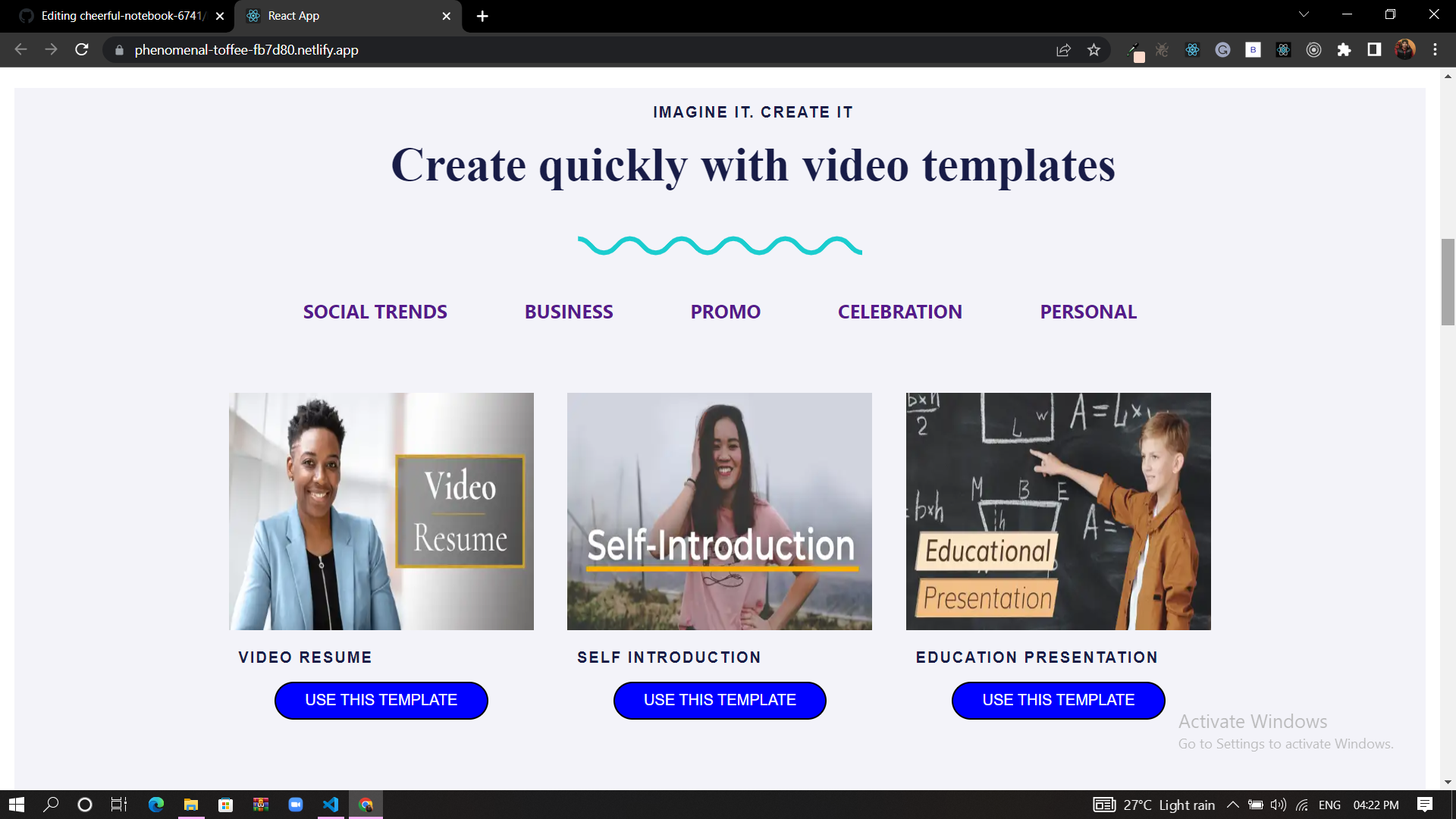Click the Bootstrap extension icon

[1253, 50]
